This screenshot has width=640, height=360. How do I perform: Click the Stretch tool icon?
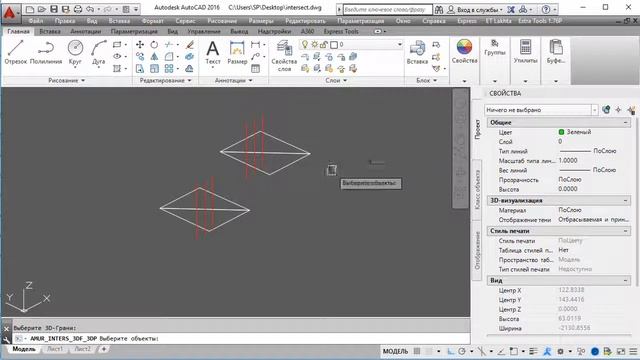pos(140,69)
